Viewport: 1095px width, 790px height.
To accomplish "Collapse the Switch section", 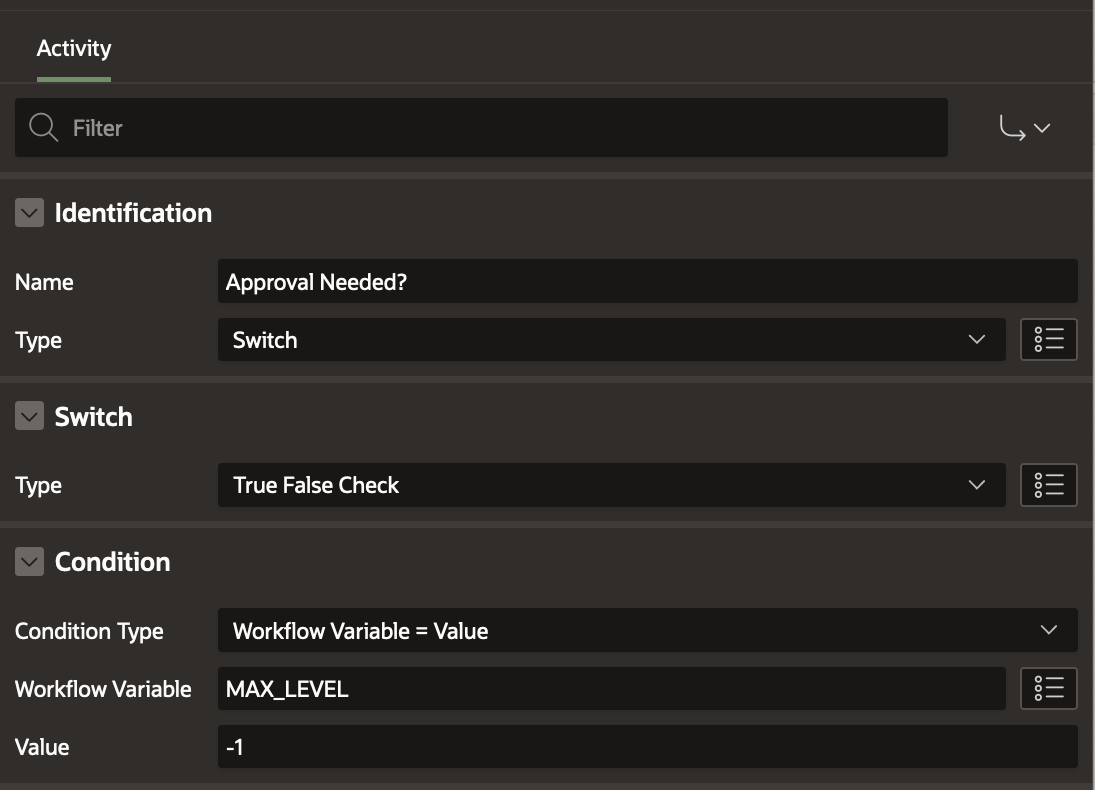I will pyautogui.click(x=30, y=417).
